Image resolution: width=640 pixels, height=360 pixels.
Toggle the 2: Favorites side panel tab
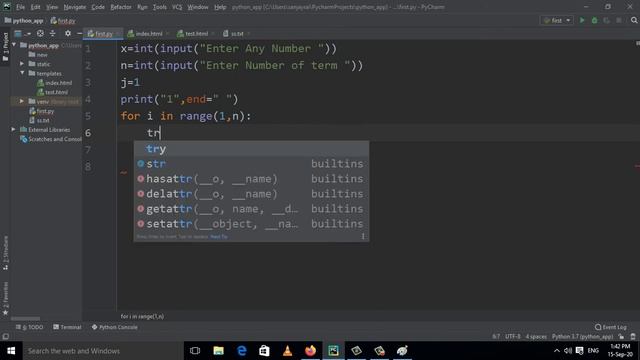pyautogui.click(x=5, y=299)
